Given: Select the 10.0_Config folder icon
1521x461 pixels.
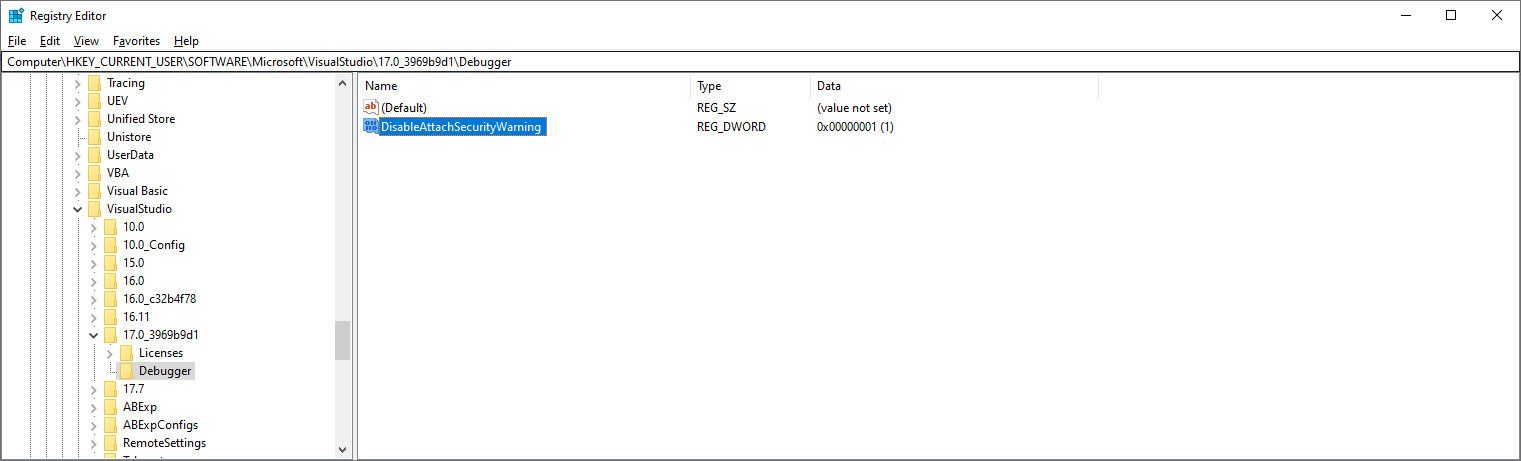Looking at the screenshot, I should 111,245.
